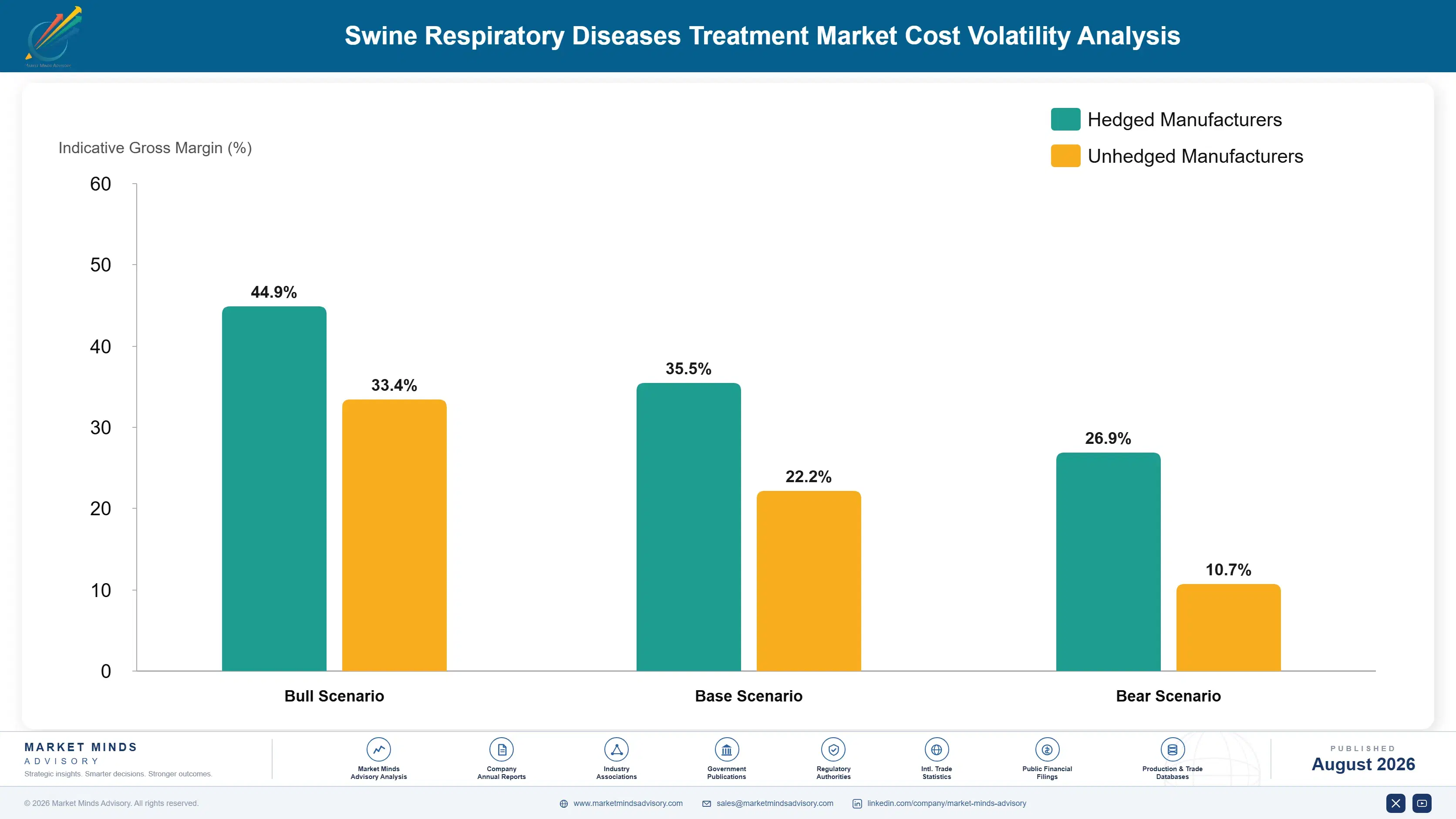Click the Production & Trade Databases icon
The width and height of the screenshot is (1456, 819).
(1172, 749)
